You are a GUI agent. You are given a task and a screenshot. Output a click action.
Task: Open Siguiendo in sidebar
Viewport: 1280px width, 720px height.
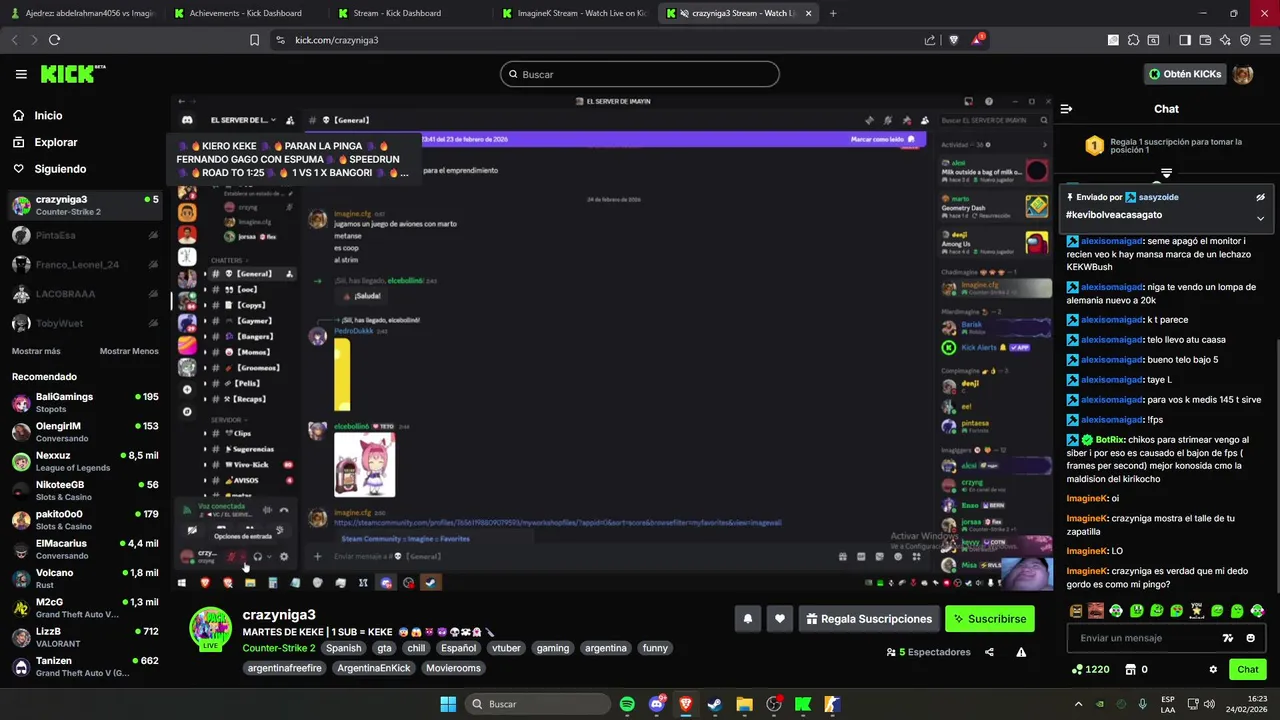pyautogui.click(x=60, y=169)
